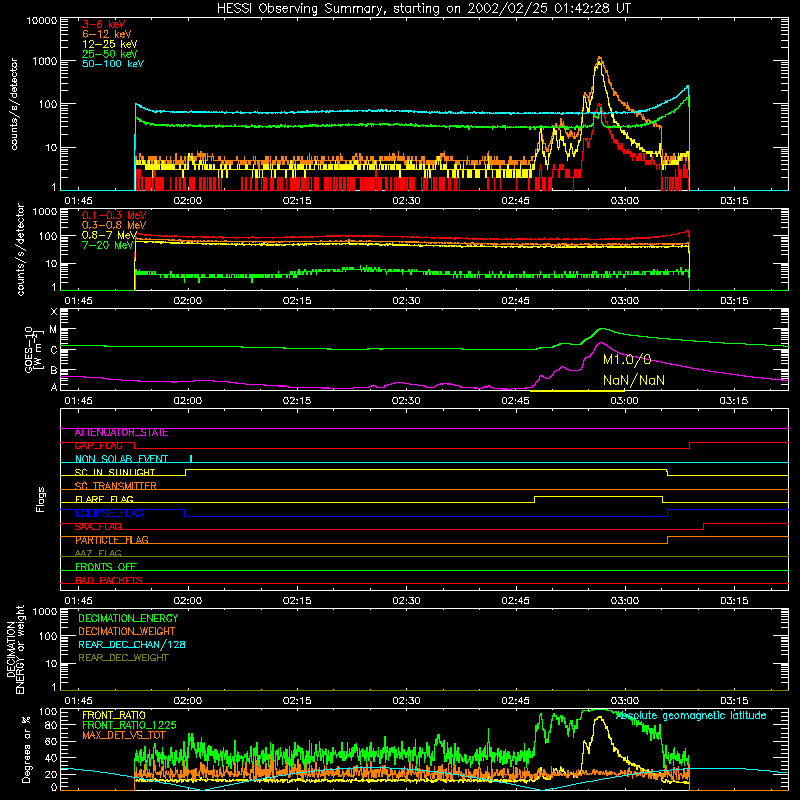
Task: Click the 'Degrees or %' y-axis title
Action: (x=26, y=749)
